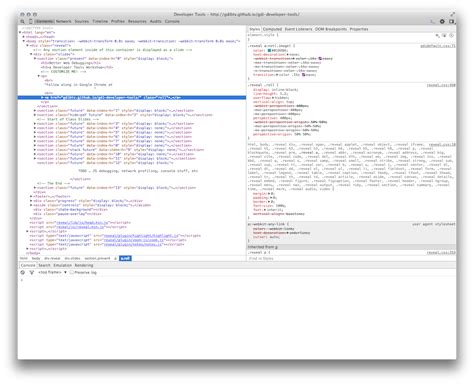Select the div.reveal breadcrumb item
The width and height of the screenshot is (474, 384).
(x=52, y=258)
